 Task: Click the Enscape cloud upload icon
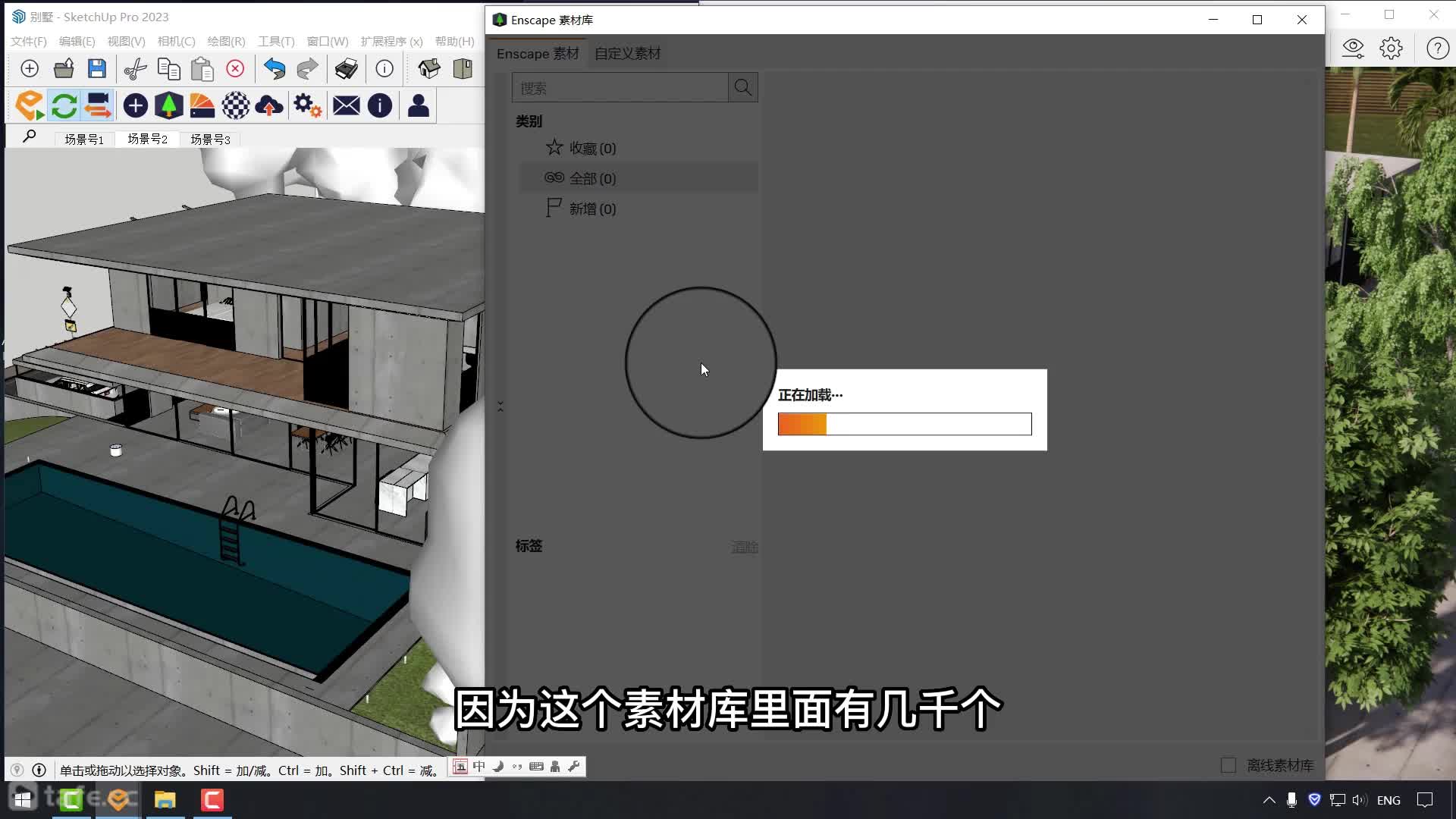click(x=269, y=105)
